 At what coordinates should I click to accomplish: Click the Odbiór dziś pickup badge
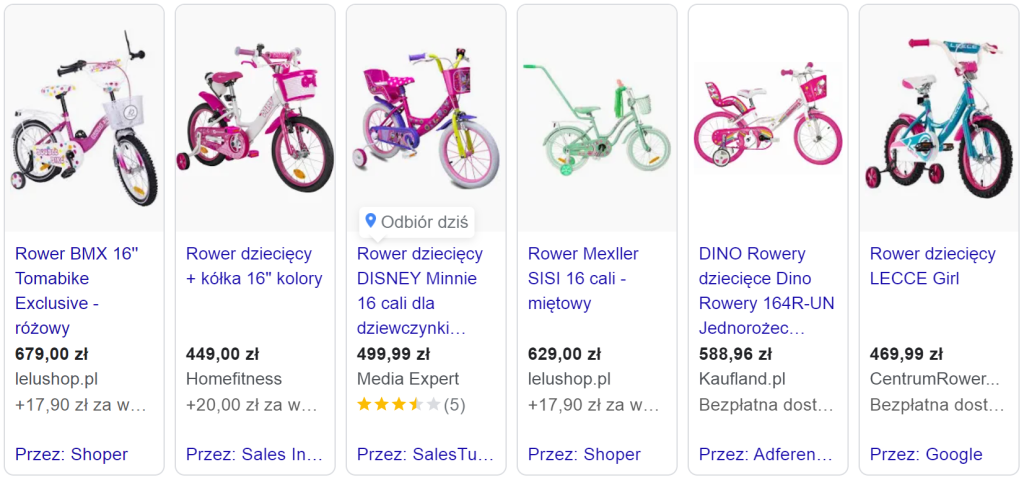coord(416,222)
